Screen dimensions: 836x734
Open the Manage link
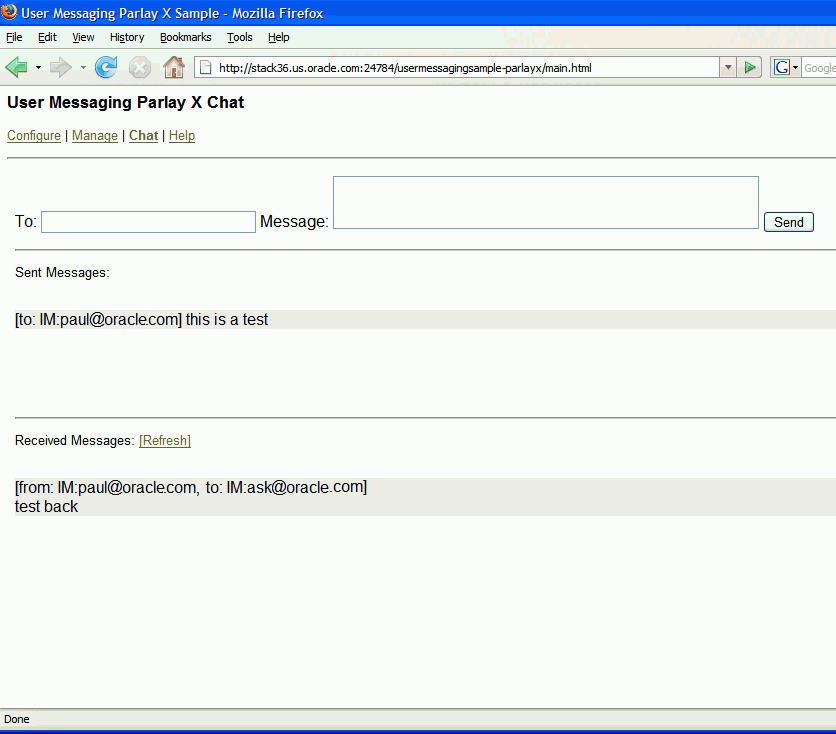[x=94, y=136]
